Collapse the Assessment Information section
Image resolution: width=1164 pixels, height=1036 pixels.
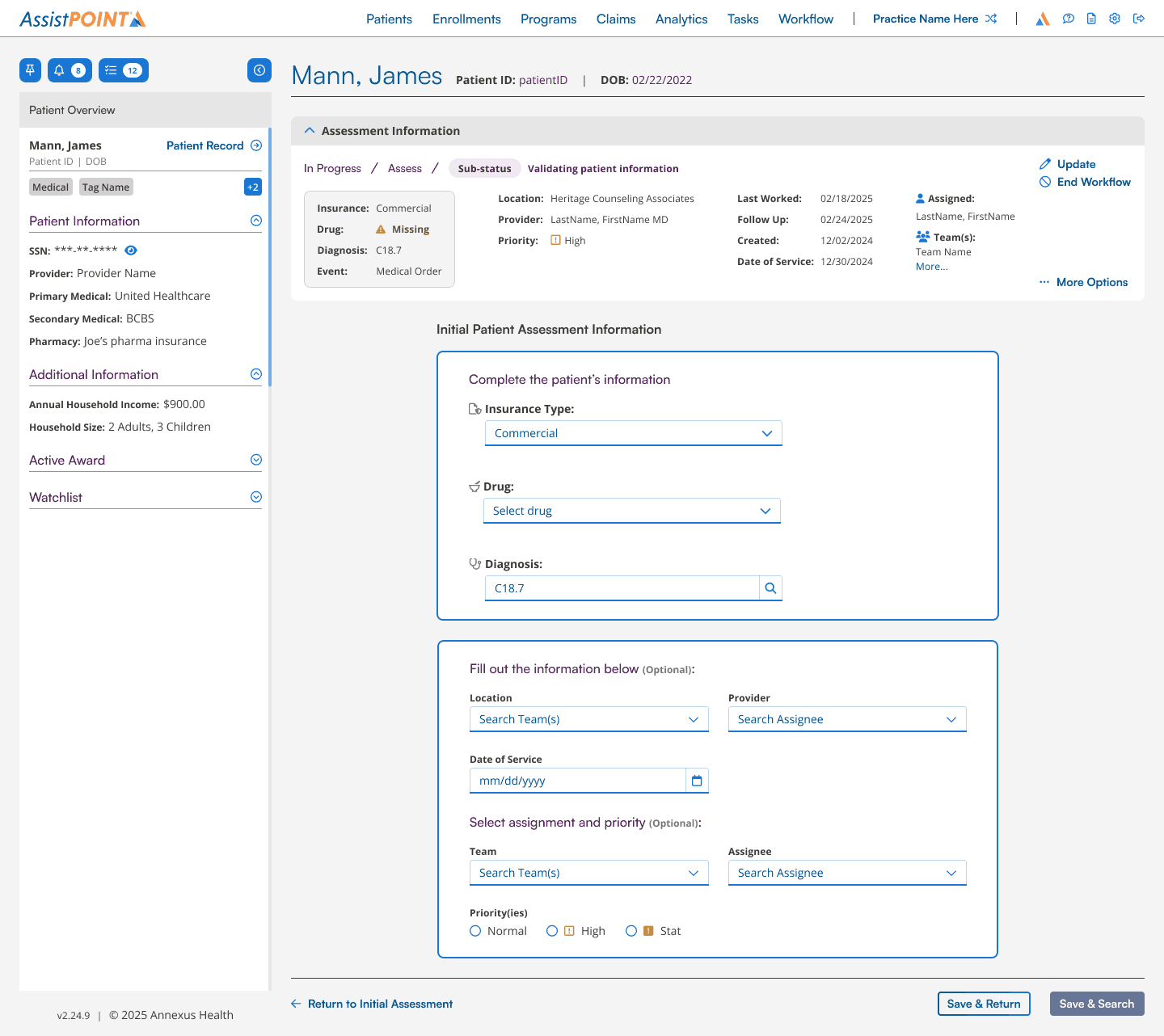310,130
